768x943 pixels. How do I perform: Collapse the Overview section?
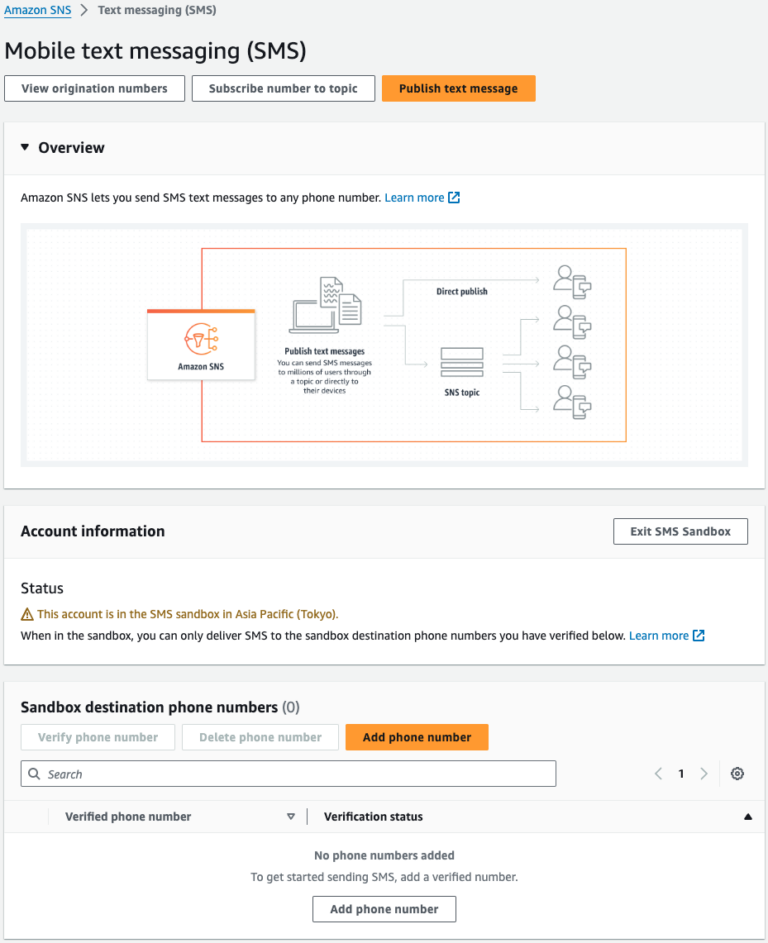tap(24, 147)
